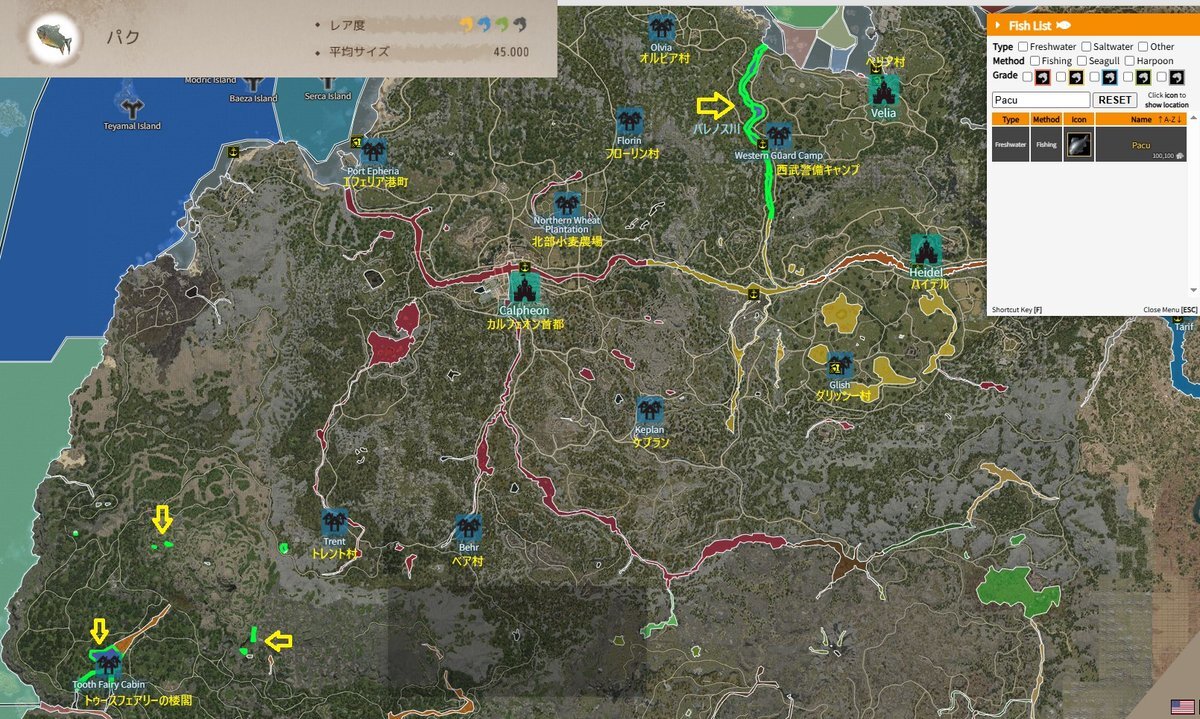Click the green-bordered grade fish icon

point(1144,76)
